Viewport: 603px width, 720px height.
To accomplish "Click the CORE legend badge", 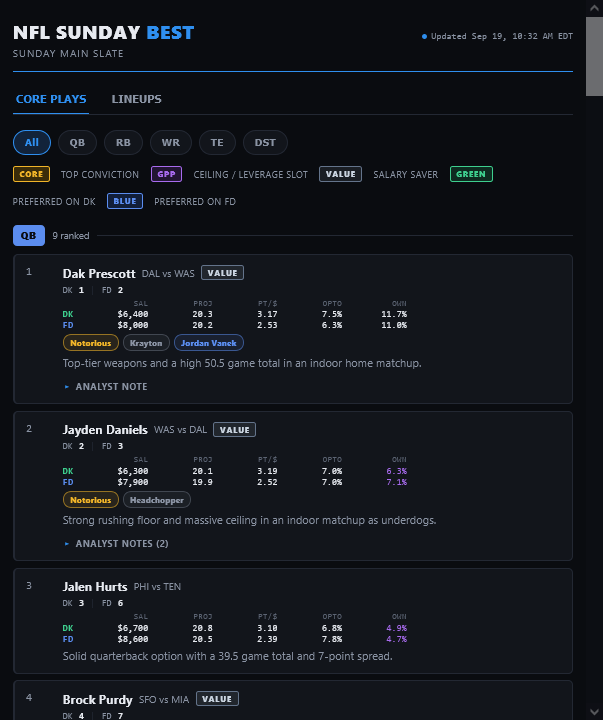I will pyautogui.click(x=31, y=174).
